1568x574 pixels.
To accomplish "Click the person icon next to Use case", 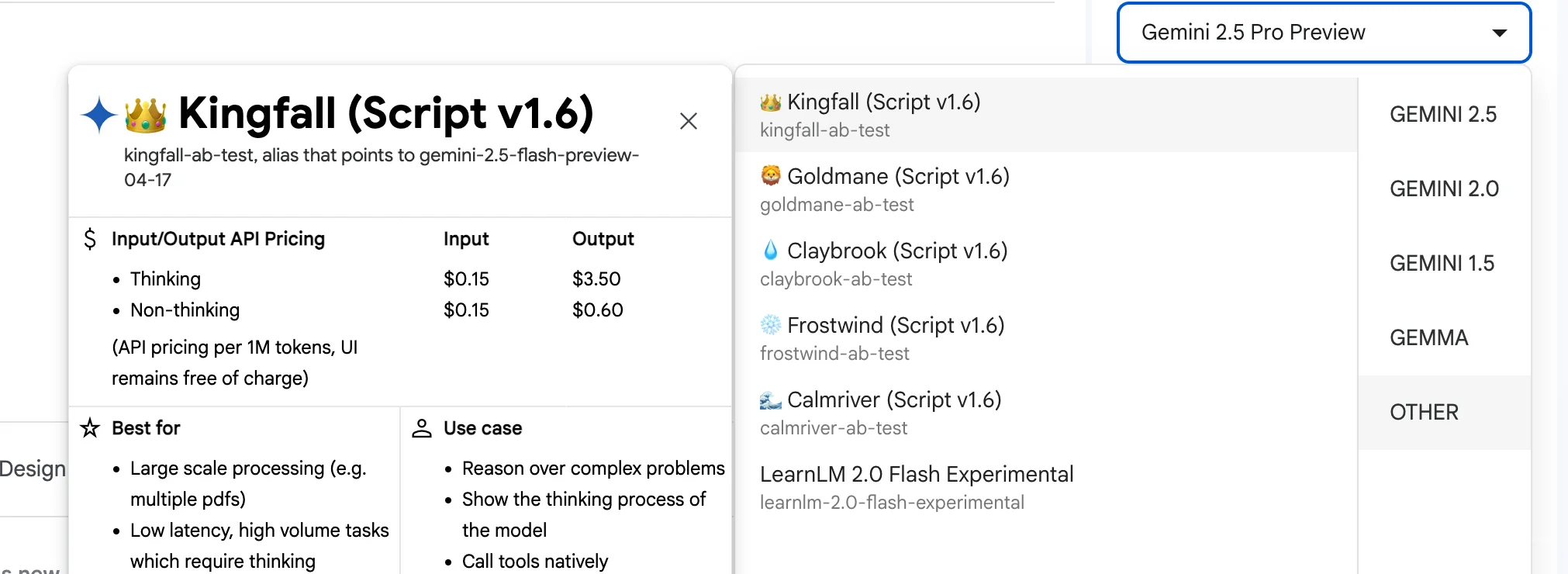I will click(422, 428).
